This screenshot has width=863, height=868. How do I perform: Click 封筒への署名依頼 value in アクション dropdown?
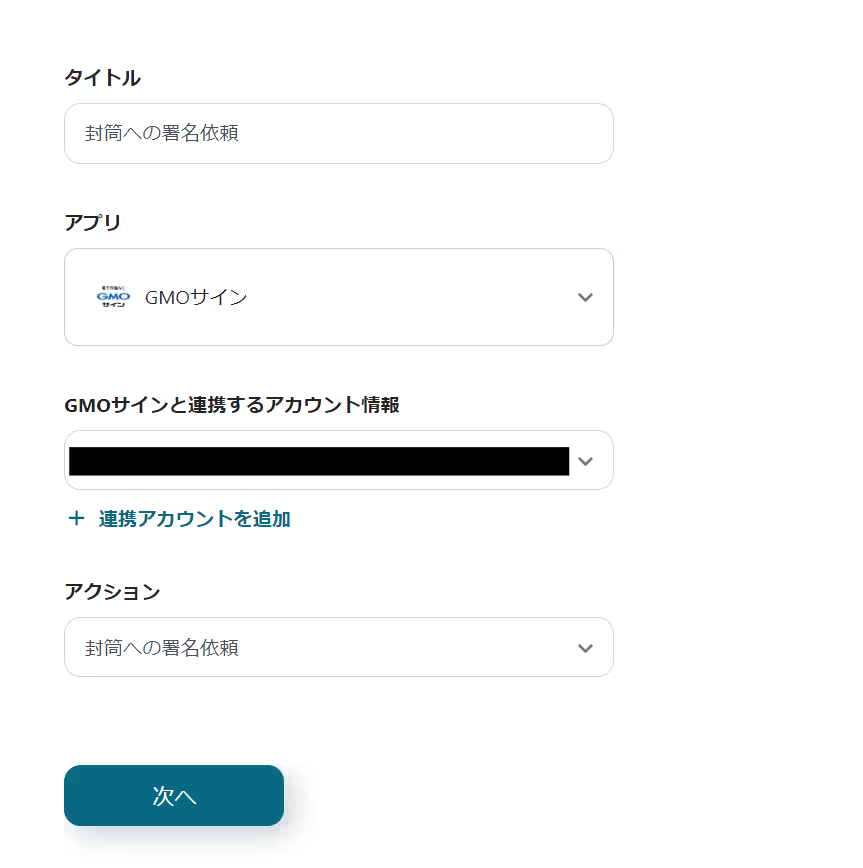tap(162, 648)
